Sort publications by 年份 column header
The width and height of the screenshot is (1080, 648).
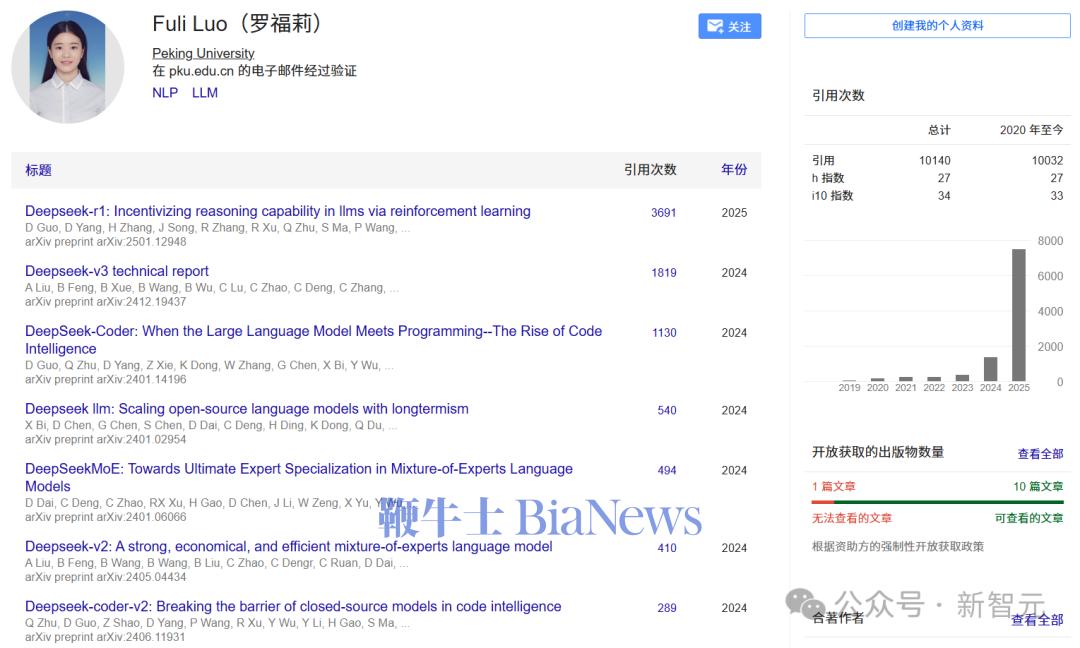coord(734,170)
